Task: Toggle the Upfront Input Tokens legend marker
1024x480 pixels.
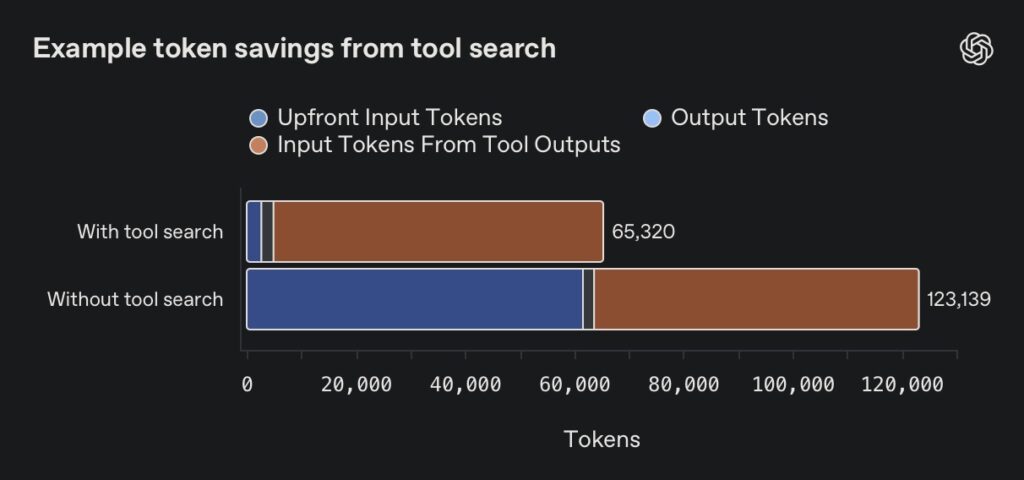Action: 259,118
